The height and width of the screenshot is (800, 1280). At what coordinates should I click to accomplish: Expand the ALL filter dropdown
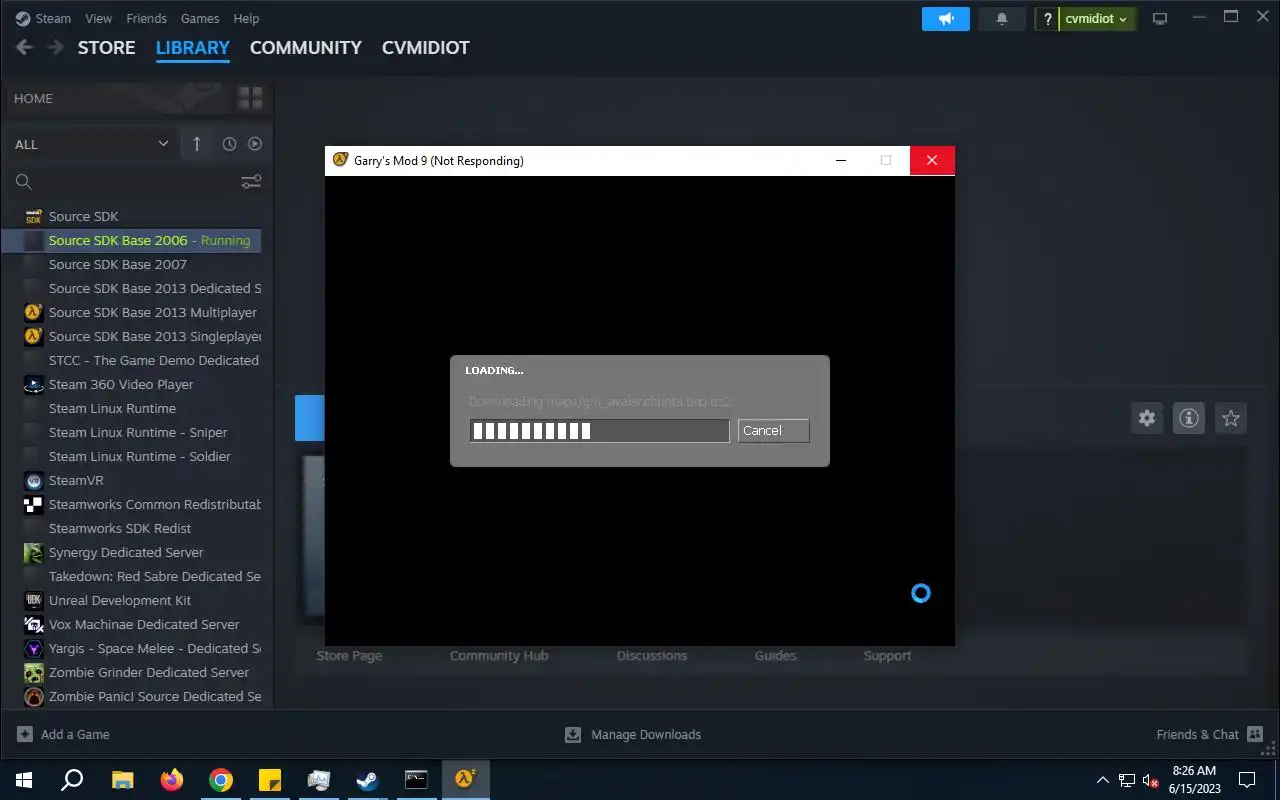click(91, 144)
